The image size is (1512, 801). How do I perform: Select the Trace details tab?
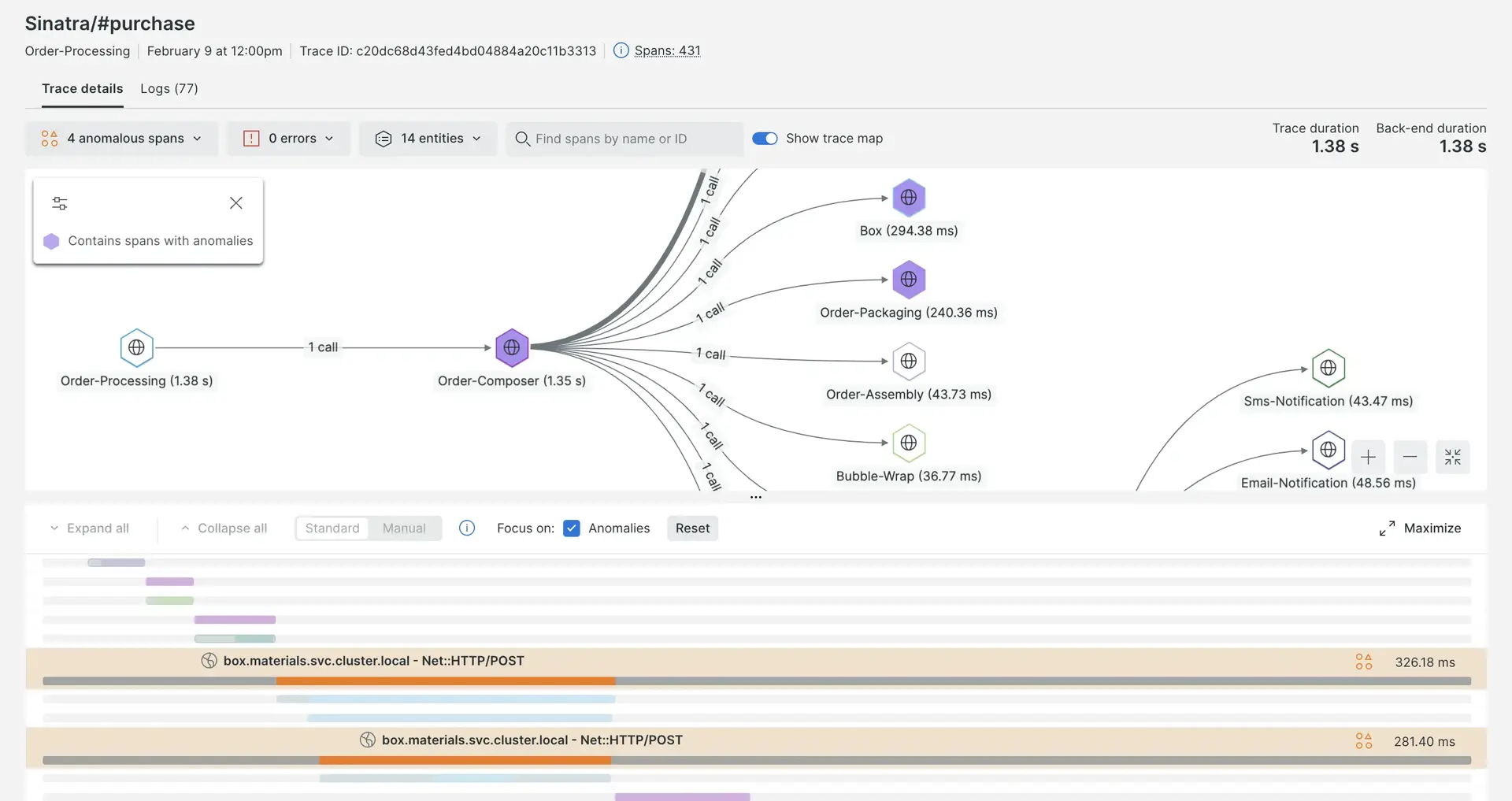(x=82, y=88)
